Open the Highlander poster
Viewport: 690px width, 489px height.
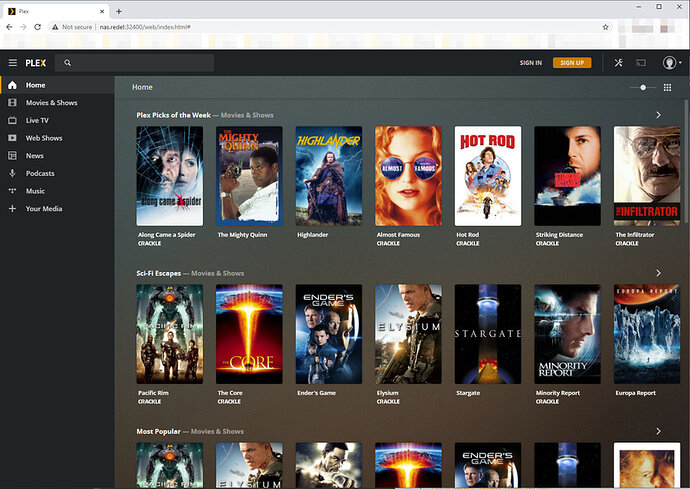pos(329,176)
